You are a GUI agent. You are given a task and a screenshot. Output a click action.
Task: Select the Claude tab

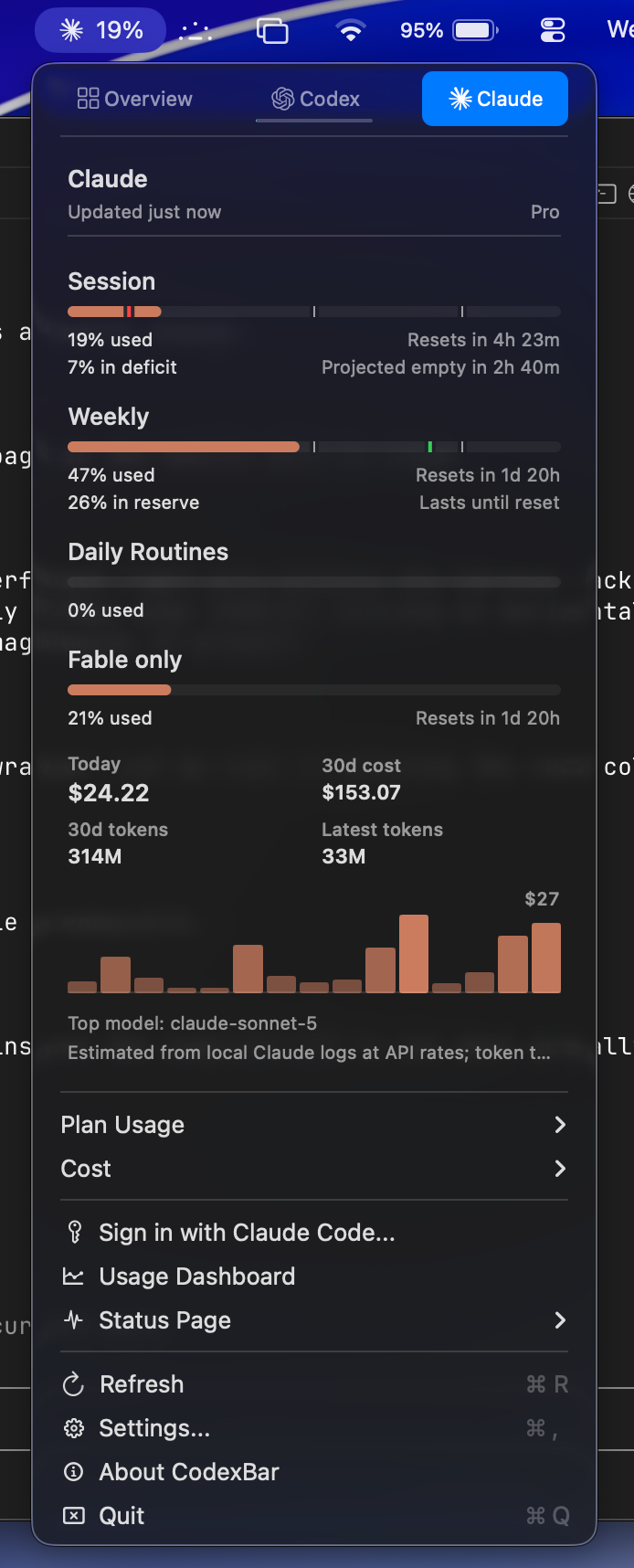point(495,99)
